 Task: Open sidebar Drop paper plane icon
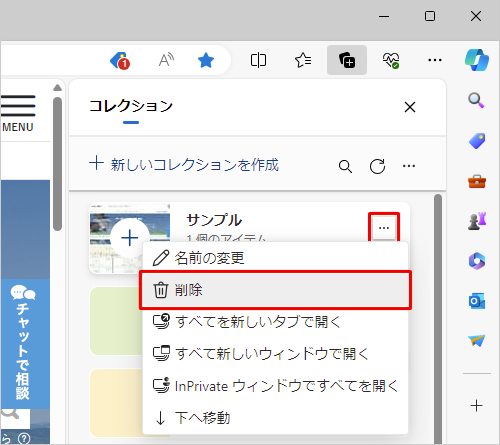tap(477, 341)
